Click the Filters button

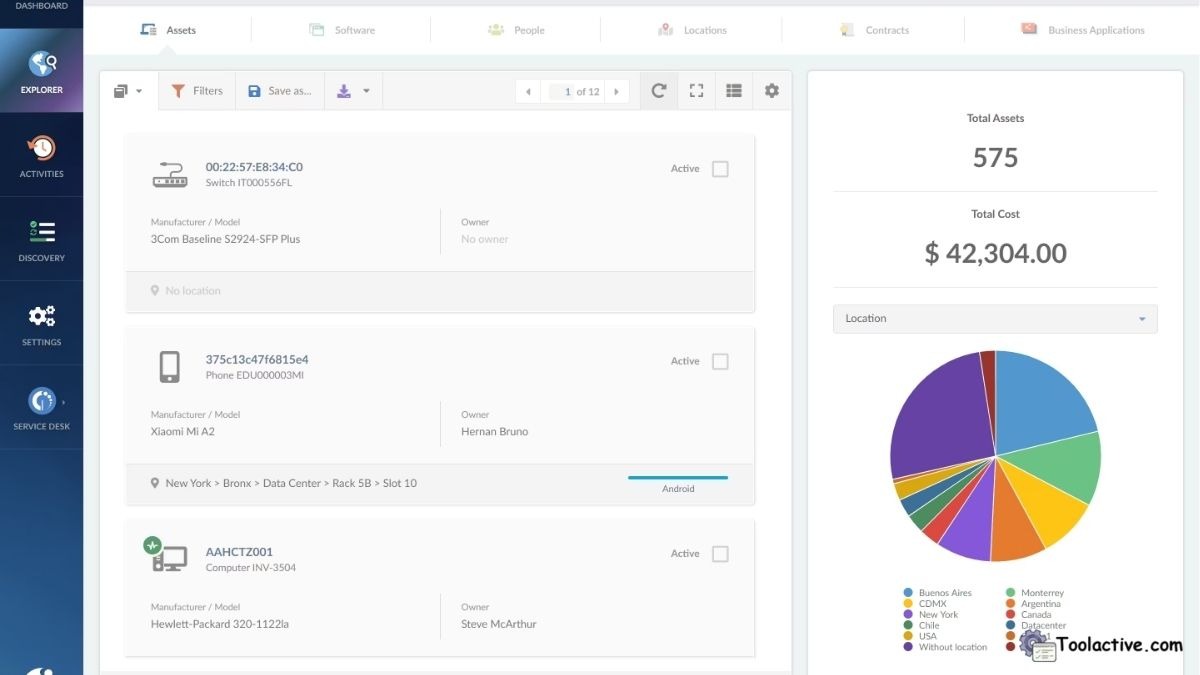tap(197, 90)
